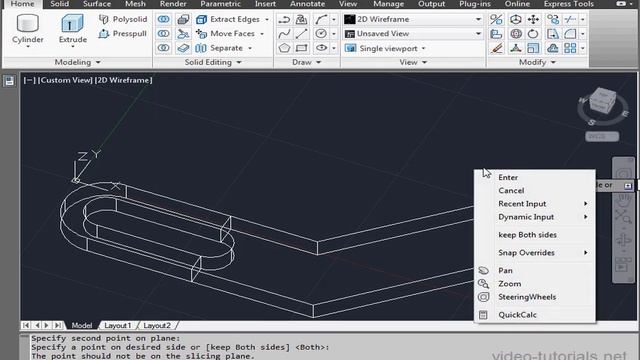Select the Cylinder modeling tool

[27, 28]
